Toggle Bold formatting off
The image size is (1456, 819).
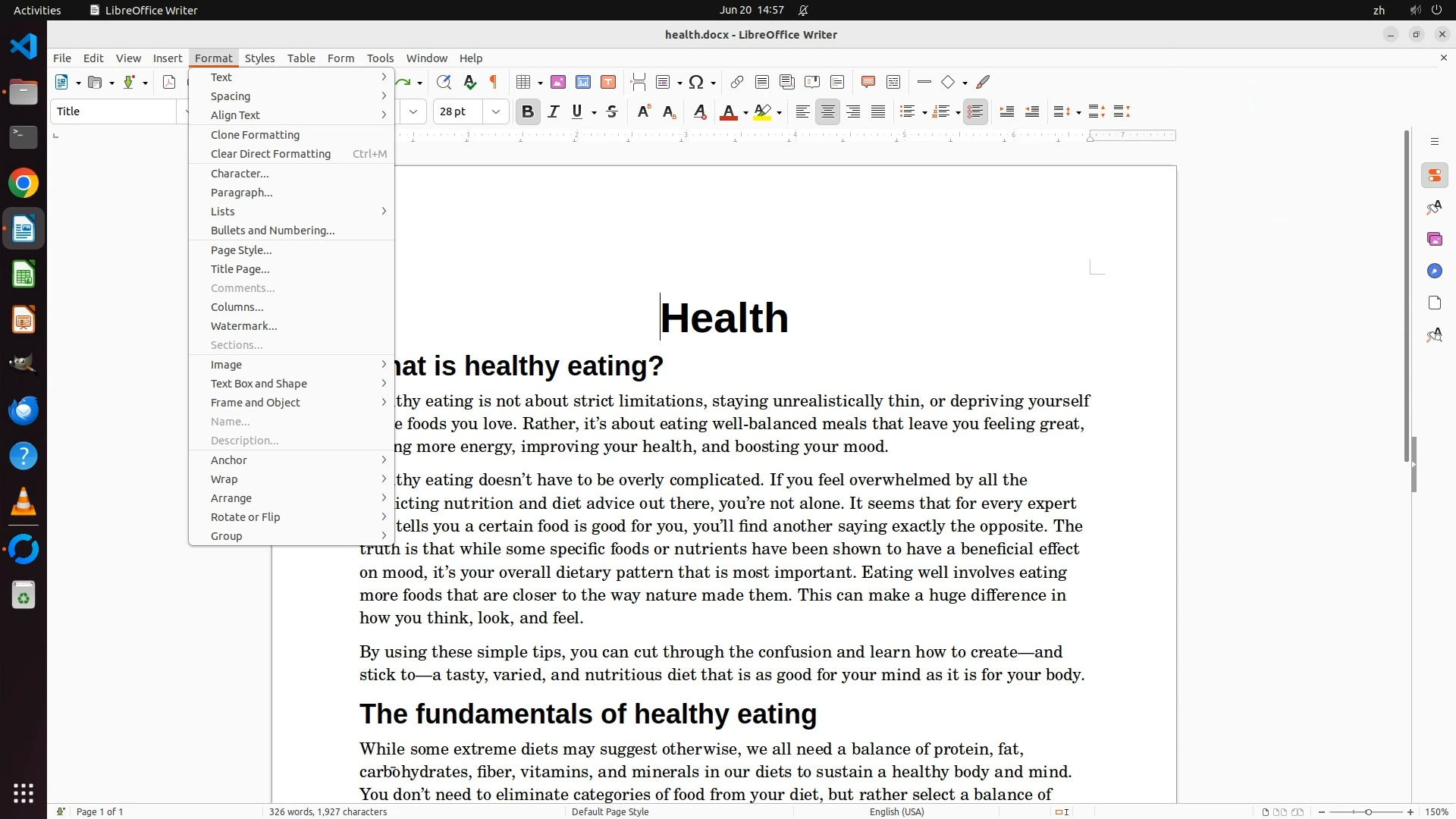528,112
